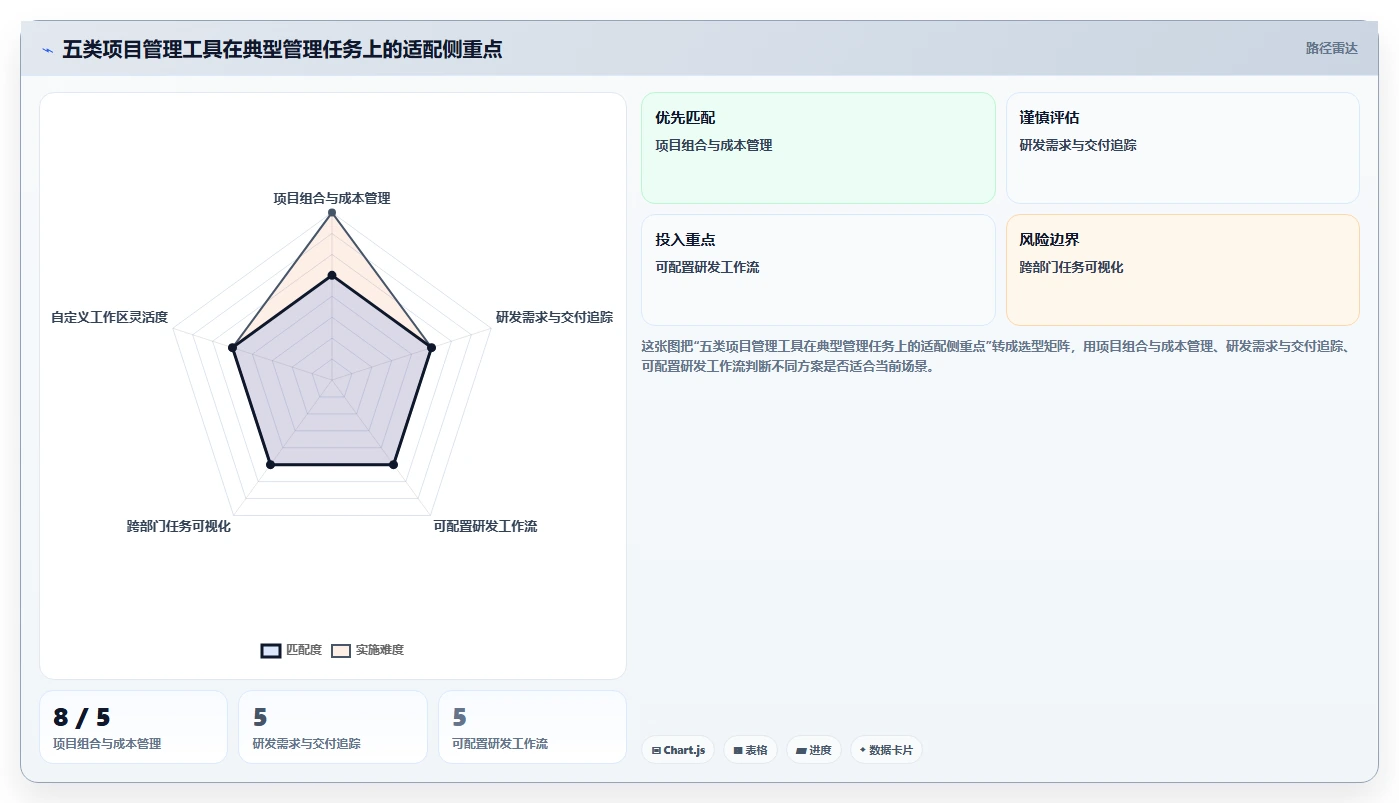The height and width of the screenshot is (803, 1399).
Task: Click the data point on 可配置研发工作流 axis
Action: tap(393, 464)
